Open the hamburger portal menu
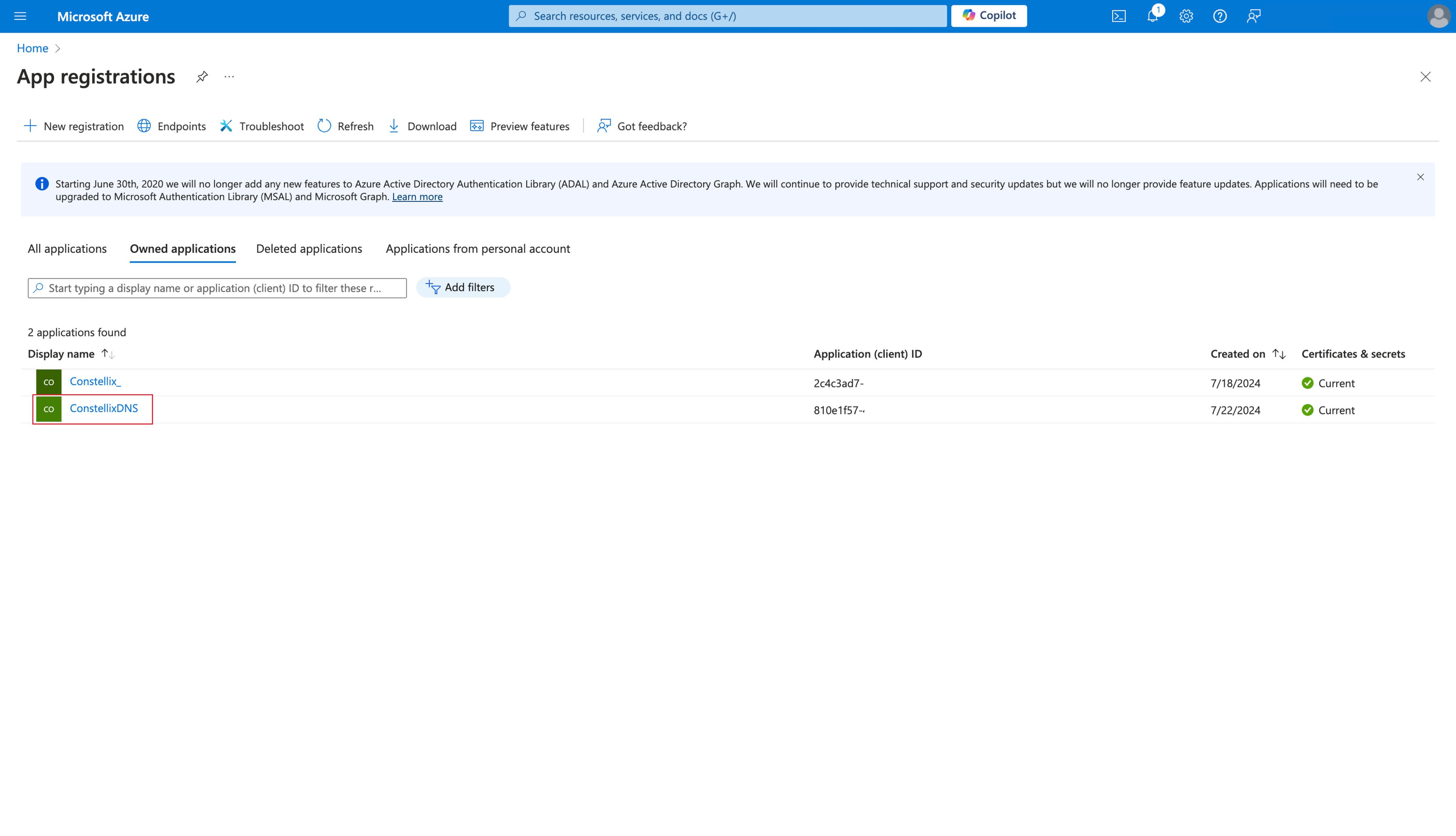 (x=20, y=16)
